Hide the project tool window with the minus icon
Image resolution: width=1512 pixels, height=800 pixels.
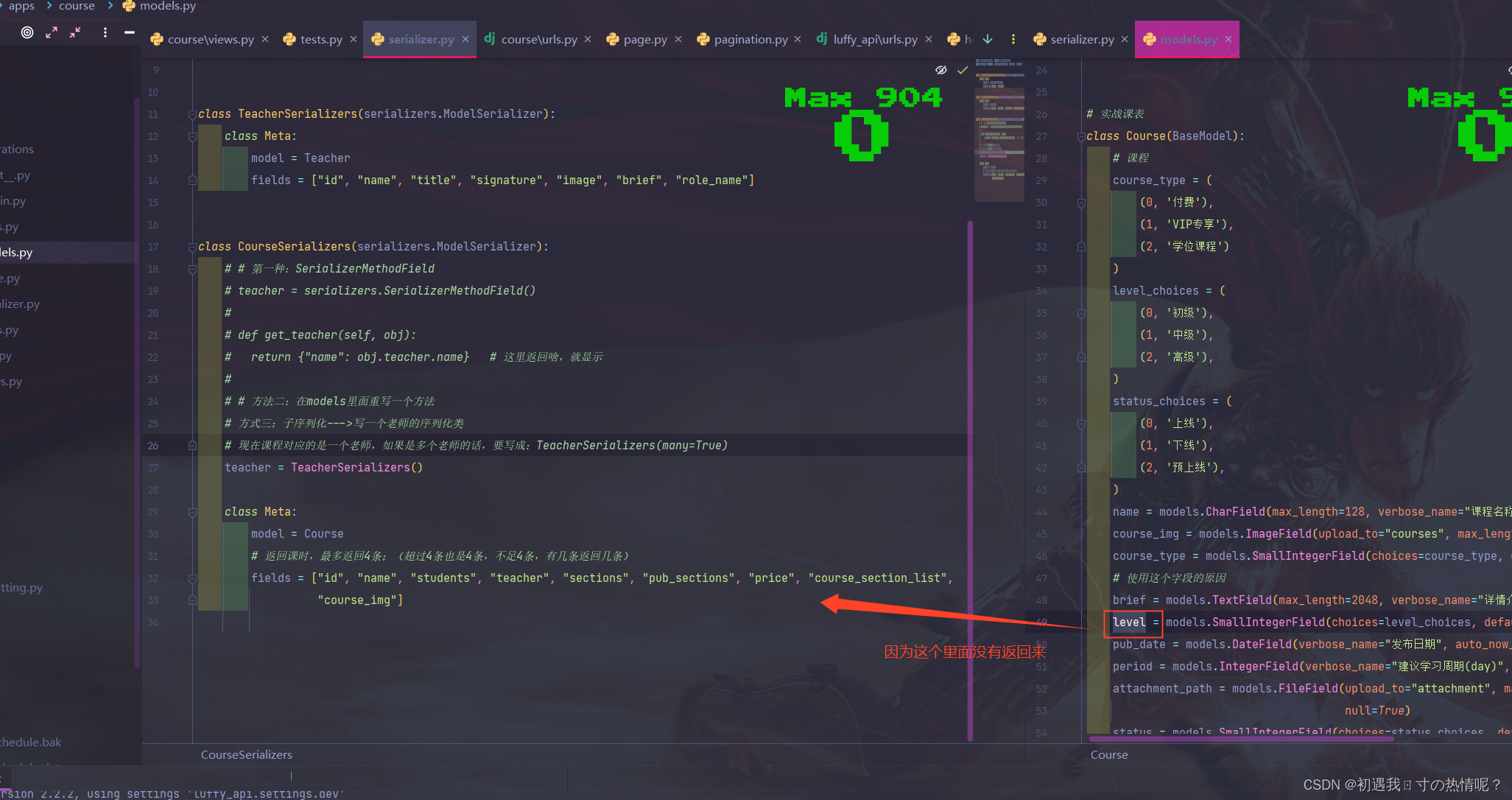click(130, 32)
